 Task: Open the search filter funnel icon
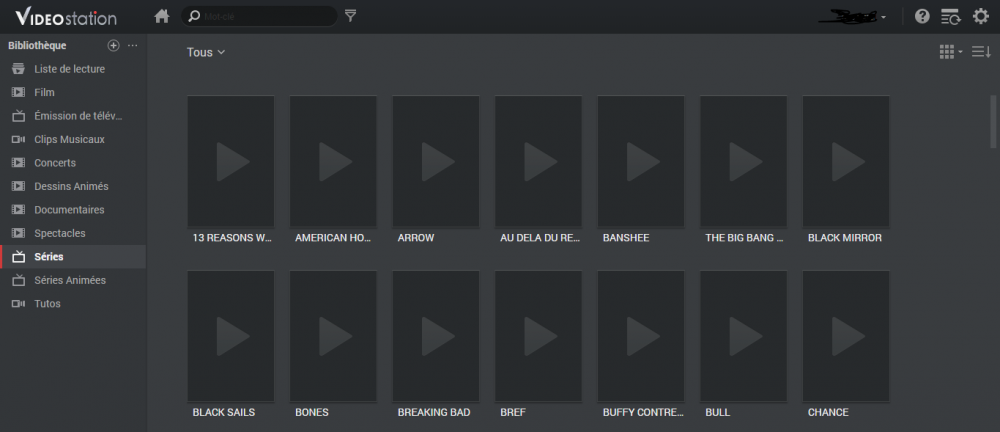tap(350, 16)
